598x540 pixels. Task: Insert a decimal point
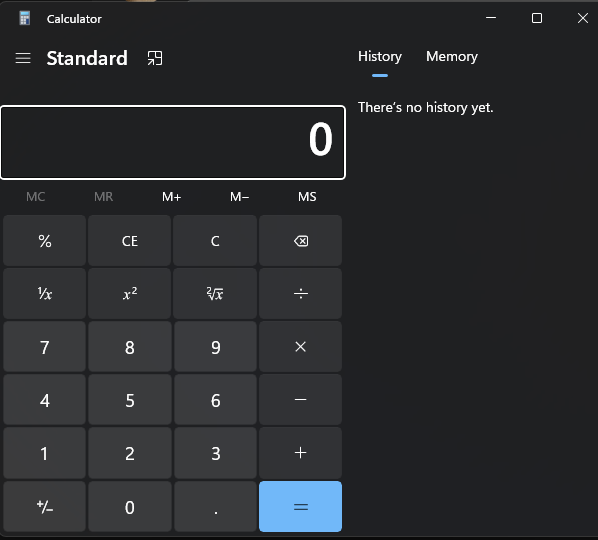coord(215,506)
